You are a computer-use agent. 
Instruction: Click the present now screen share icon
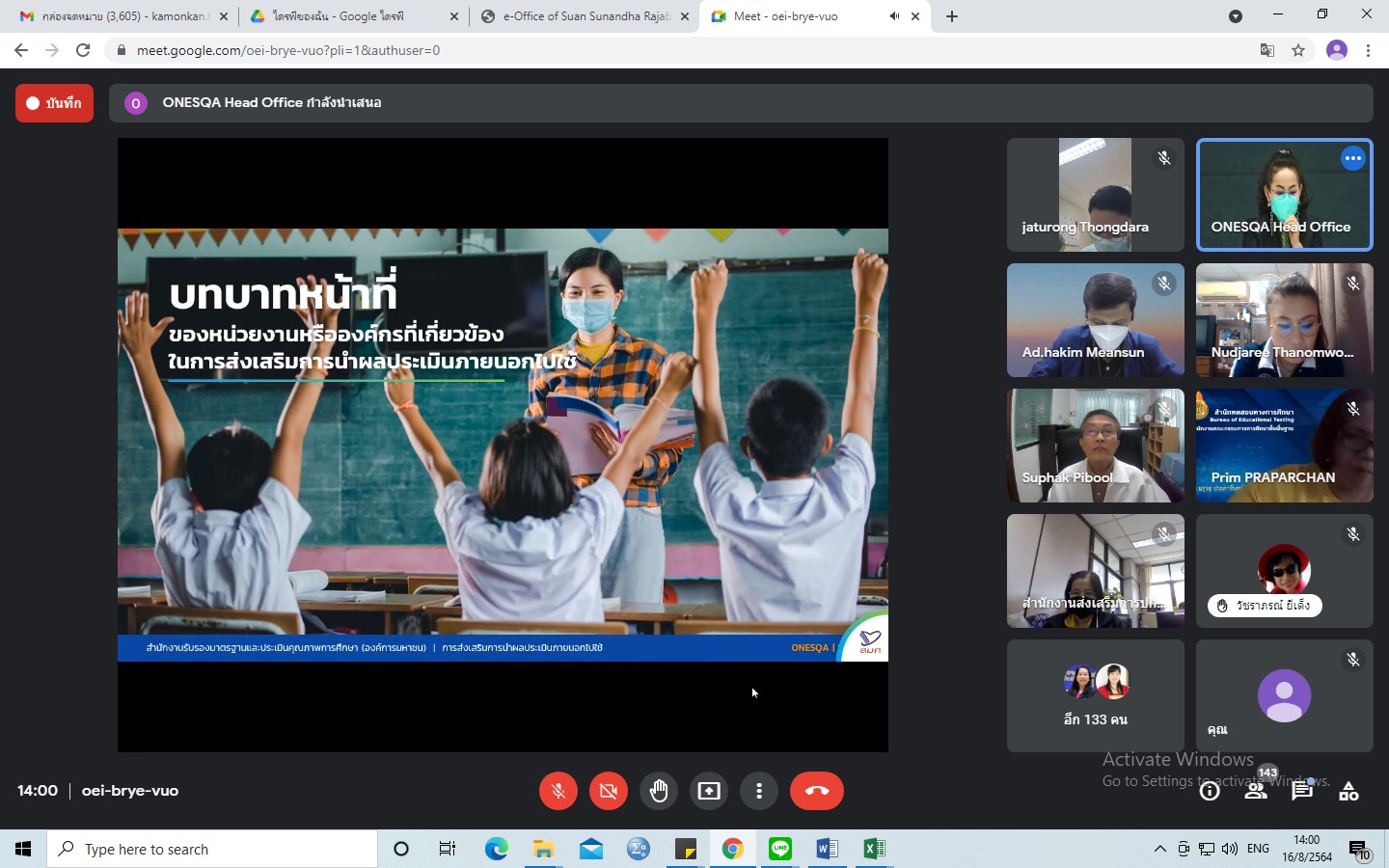(x=709, y=791)
